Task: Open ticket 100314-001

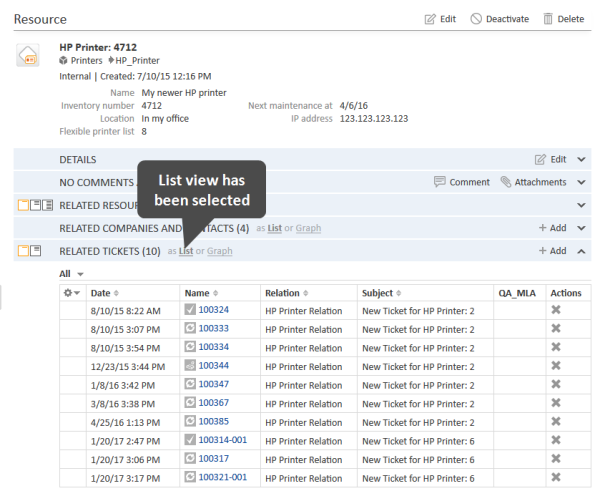Action: (223, 440)
